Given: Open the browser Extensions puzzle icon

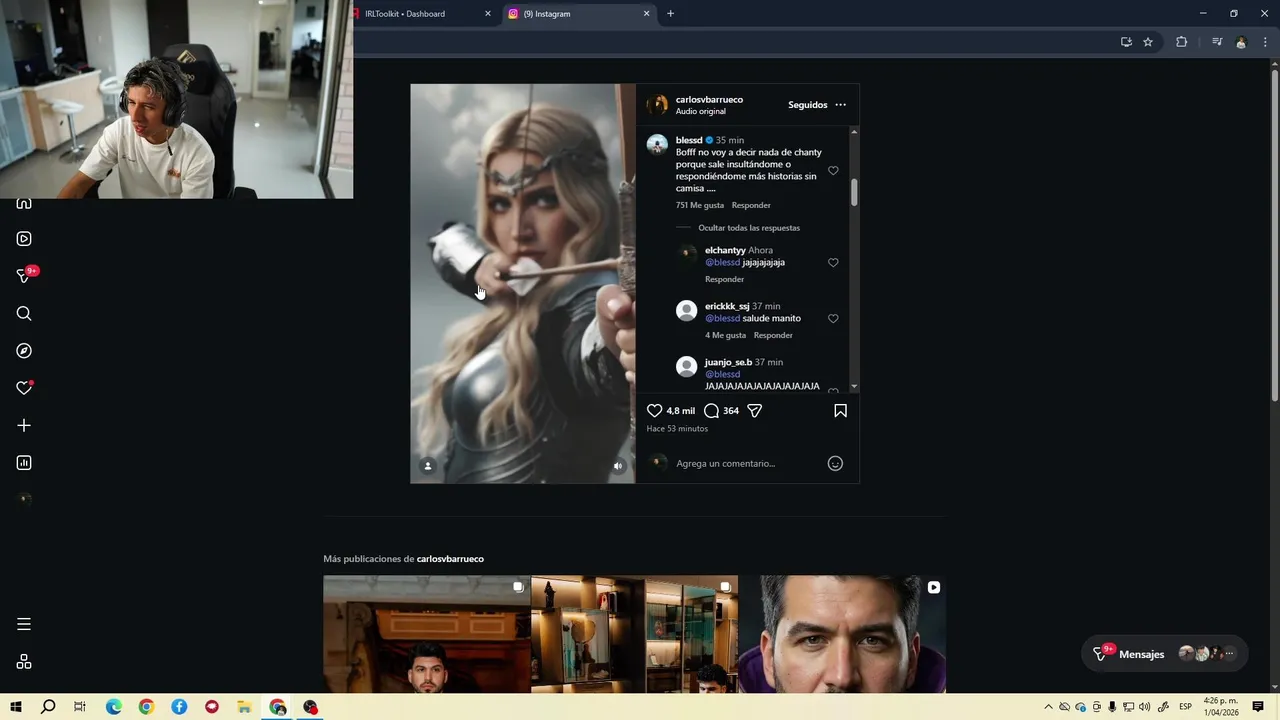Looking at the screenshot, I should [x=1181, y=42].
